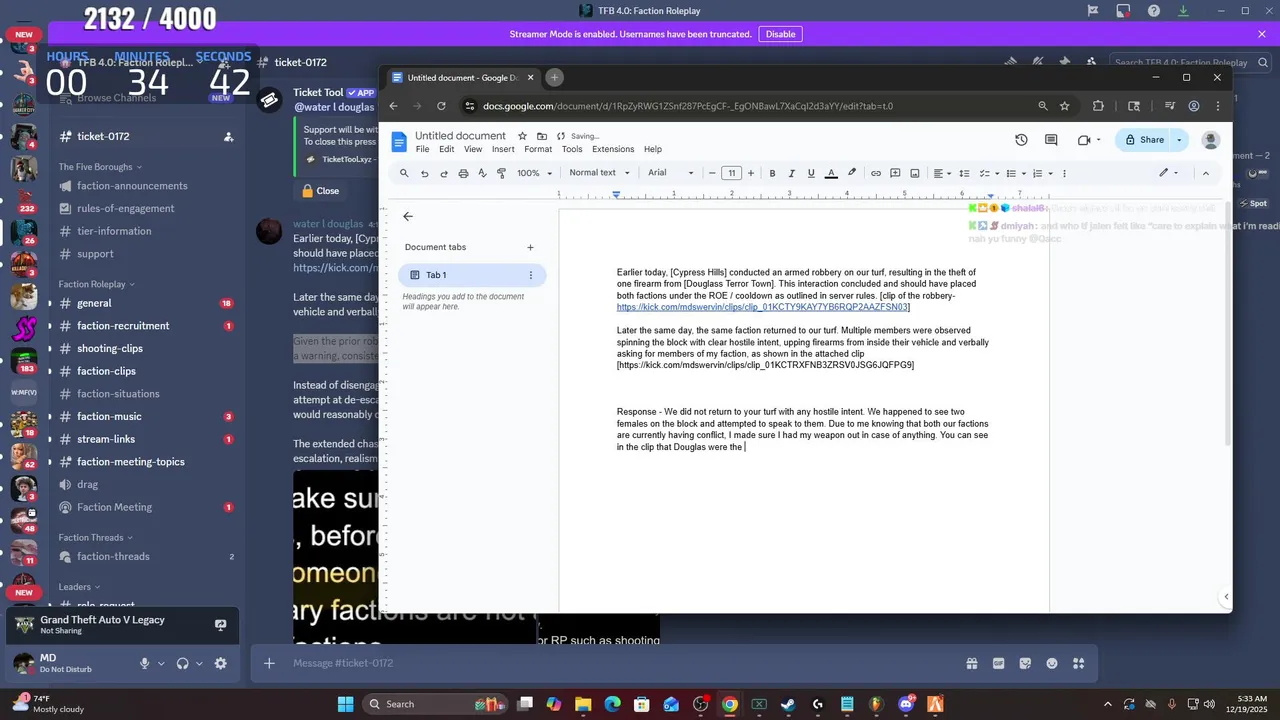The image size is (1280, 720).
Task: Add a new document tab
Action: [x=530, y=247]
